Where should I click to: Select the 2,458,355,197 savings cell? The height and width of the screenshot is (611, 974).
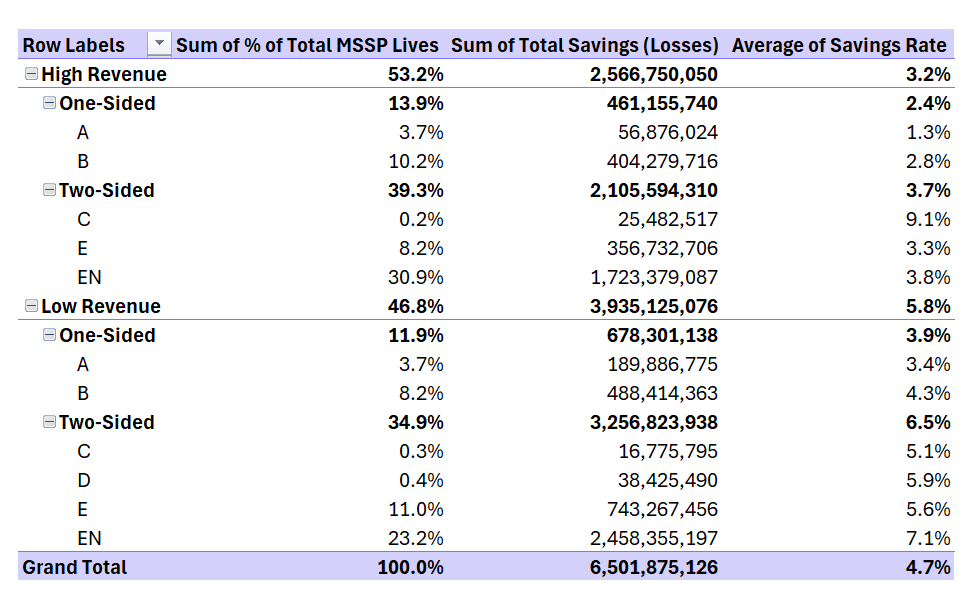[x=653, y=539]
